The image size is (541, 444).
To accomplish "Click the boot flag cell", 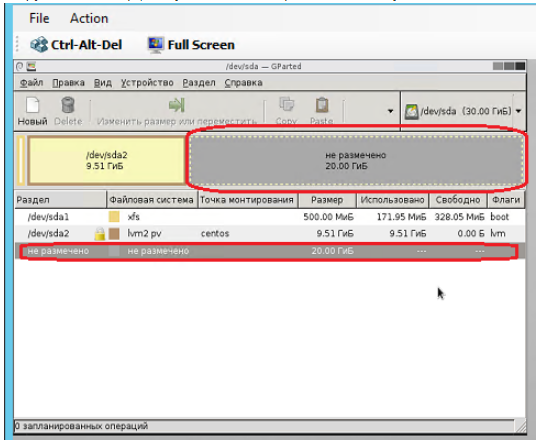I will coord(499,217).
